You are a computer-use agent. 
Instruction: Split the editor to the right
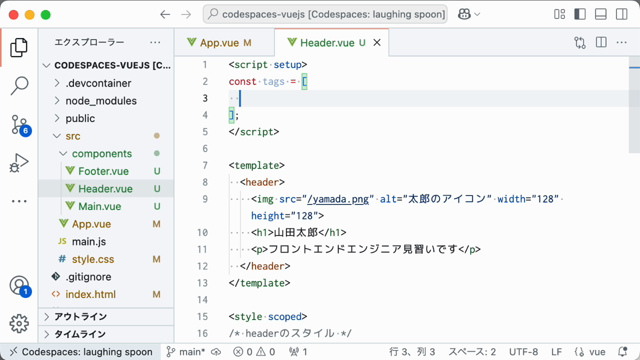[601, 42]
